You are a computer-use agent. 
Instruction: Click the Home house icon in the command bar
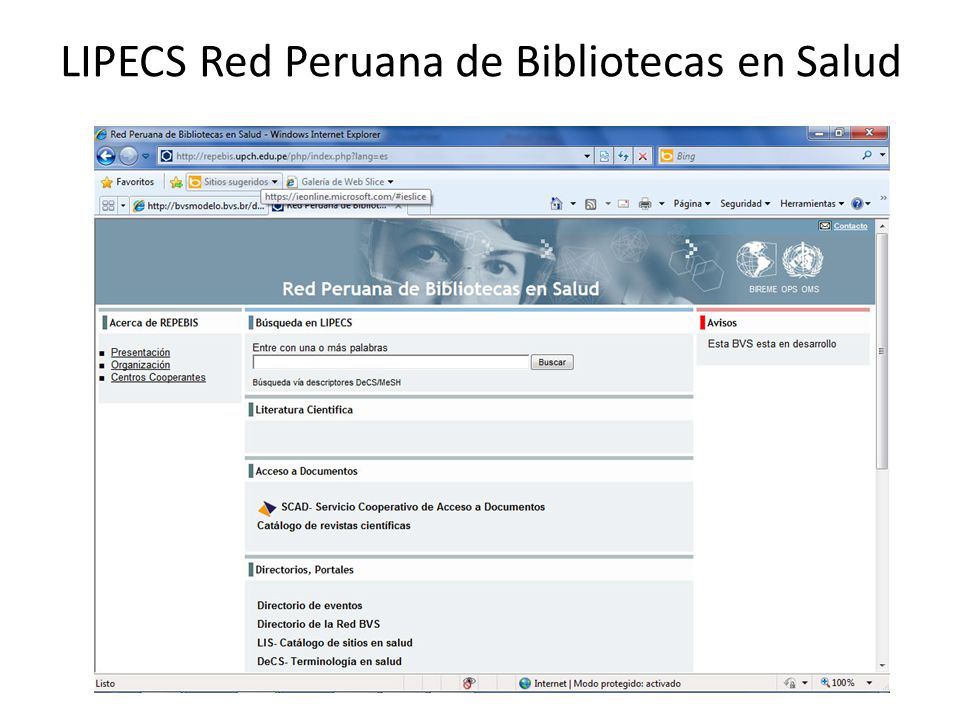(x=556, y=204)
